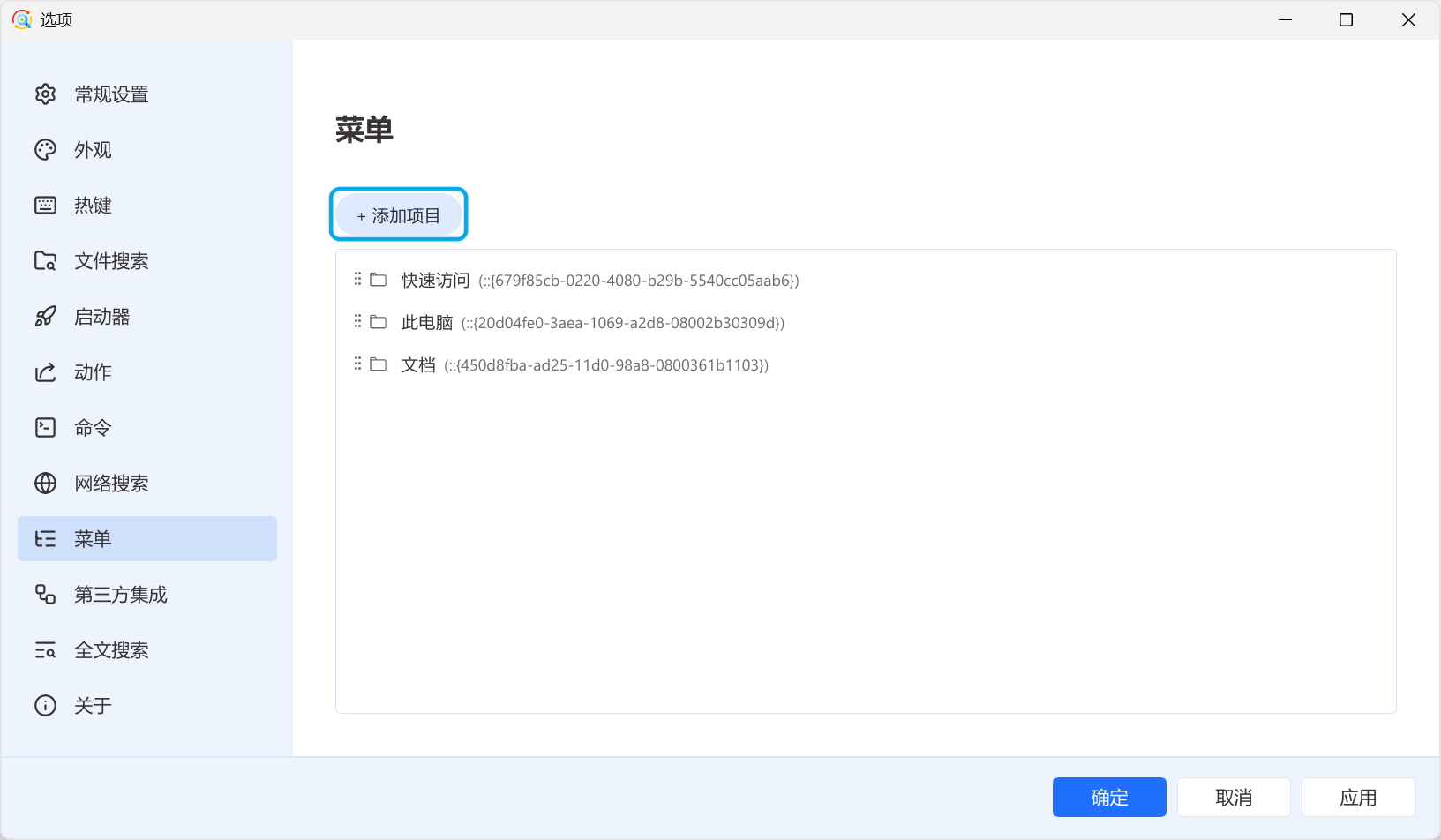The image size is (1441, 840).
Task: Click the folder-search icon beside 文件搜索
Action: coord(45,261)
